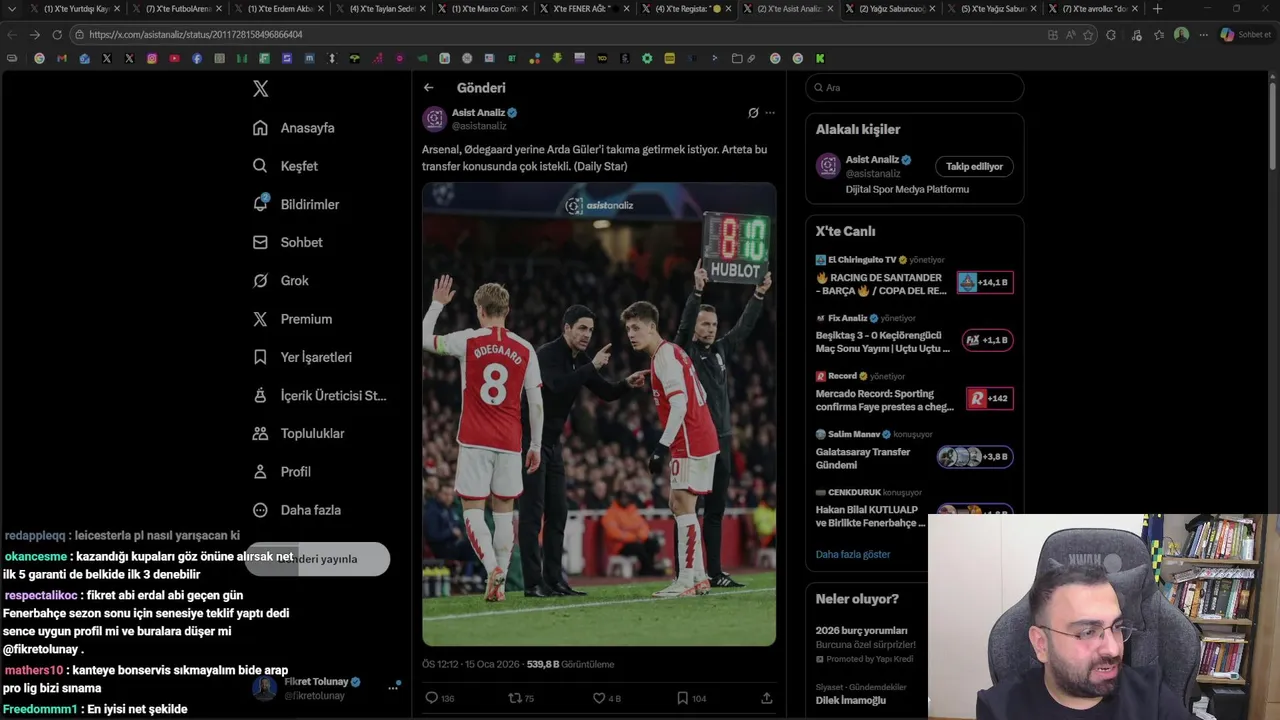This screenshot has width=1280, height=720.
Task: Open Fix Analiz Beşiktaş live broadcast
Action: coord(914,333)
